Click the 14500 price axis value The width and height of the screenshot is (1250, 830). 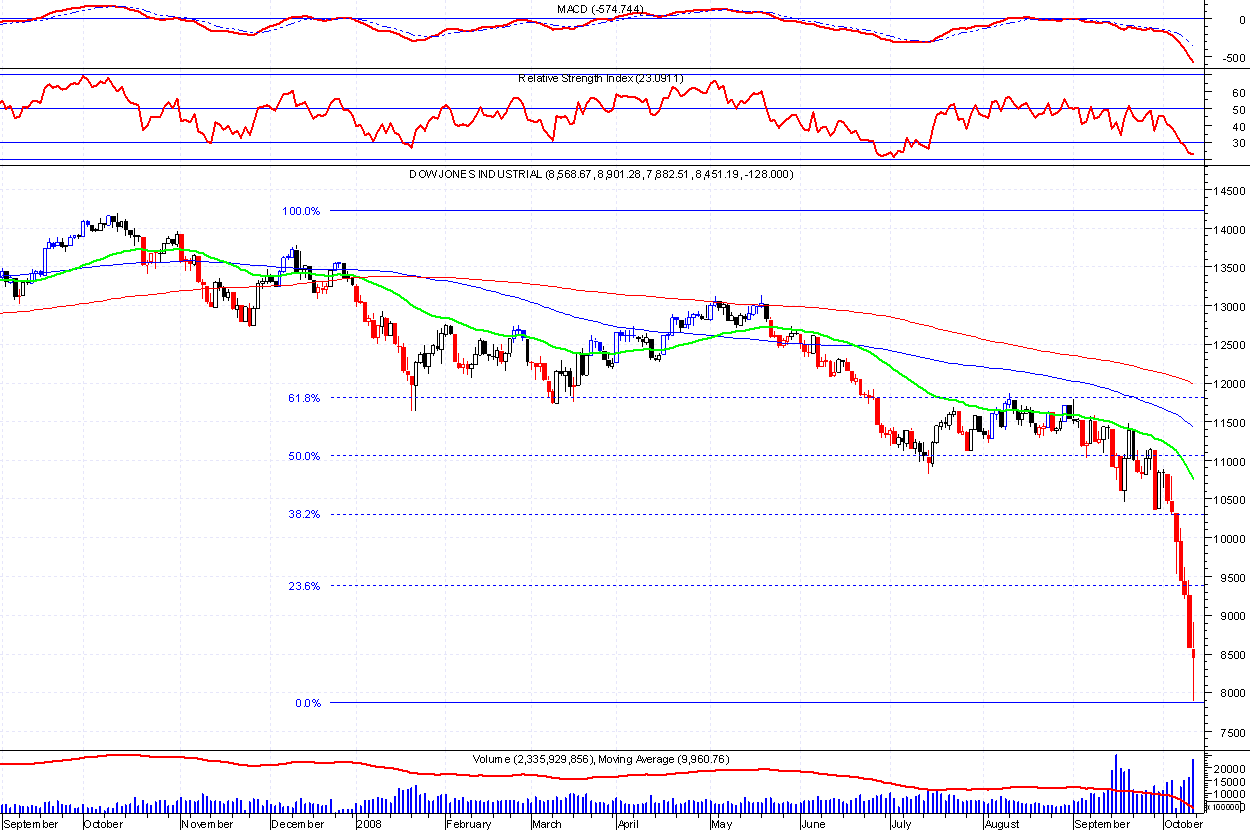tap(1227, 191)
